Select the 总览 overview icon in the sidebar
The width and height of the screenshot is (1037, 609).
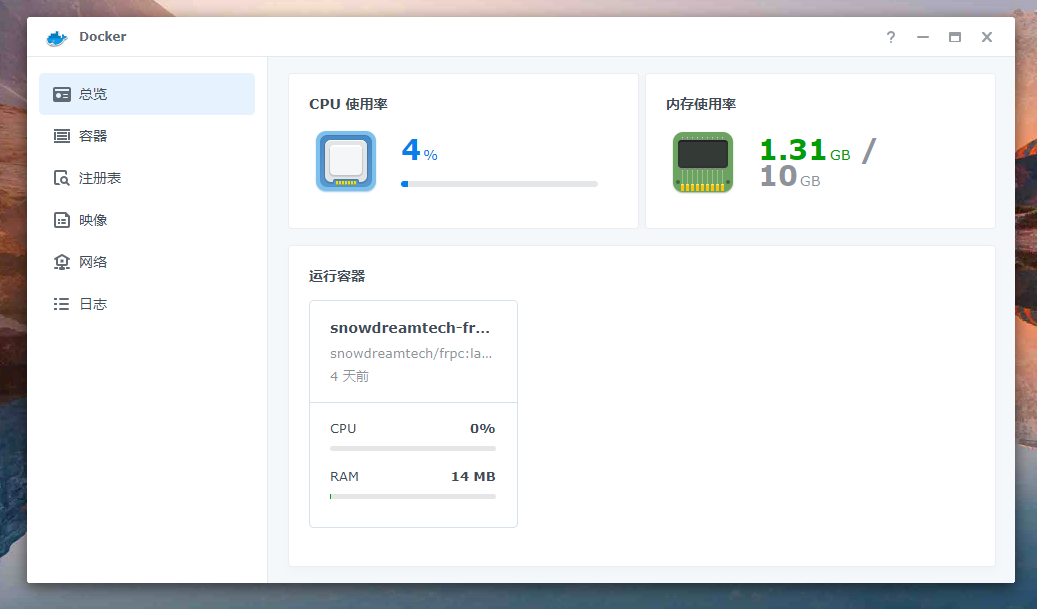coord(60,93)
